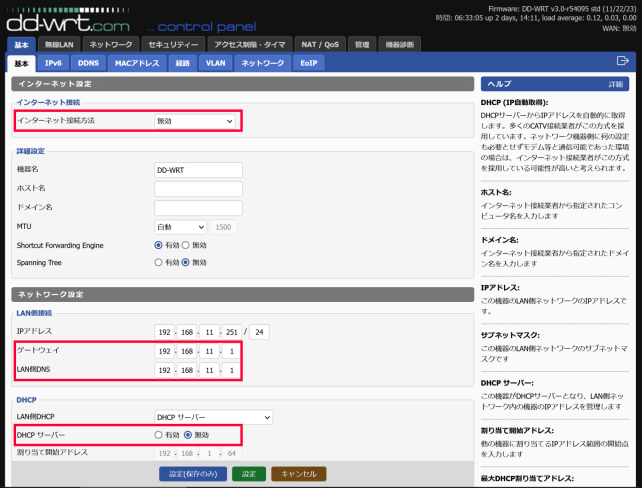
Task: Open the アクセス制限・タイマ tab
Action: (x=249, y=44)
